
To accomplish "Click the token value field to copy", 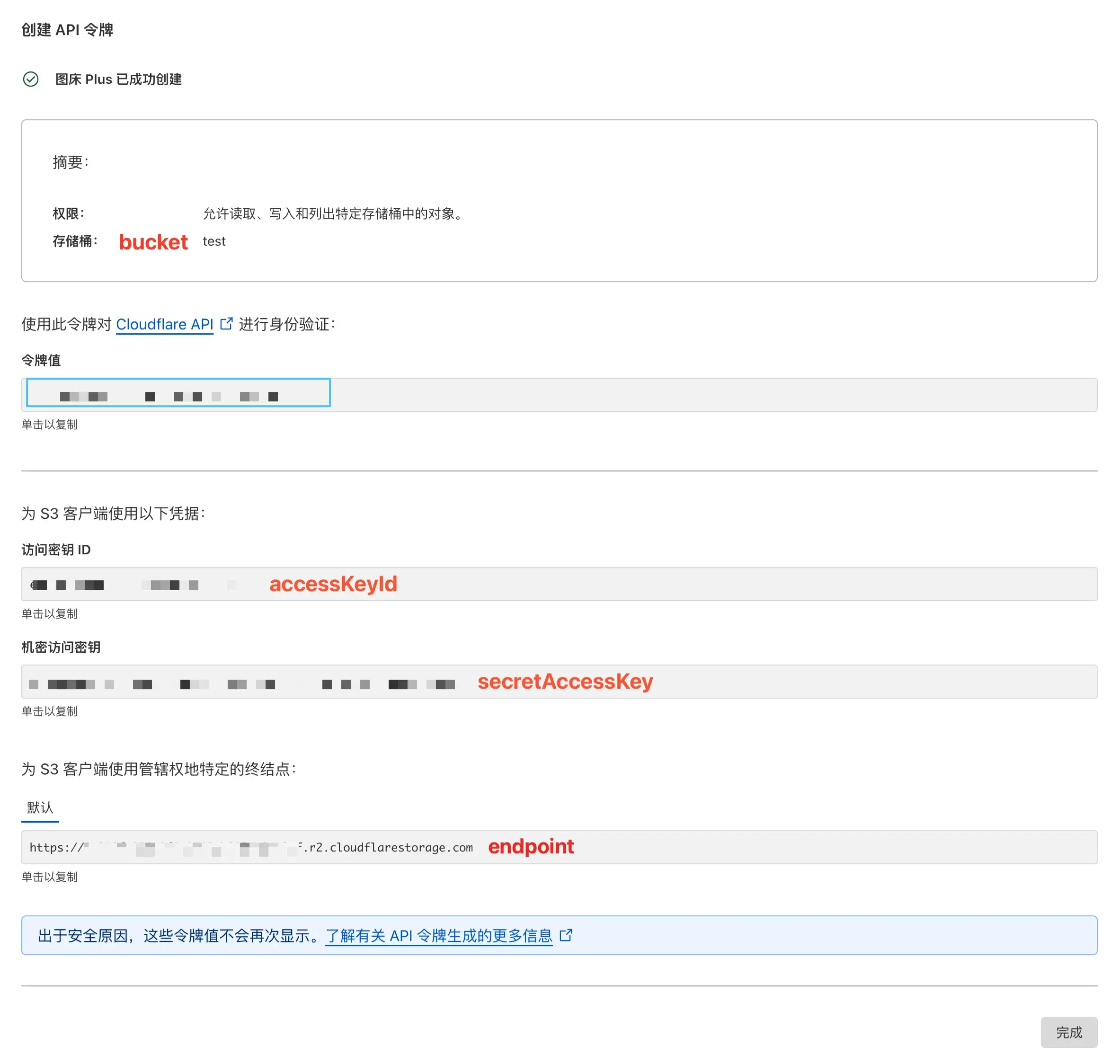I will [x=178, y=395].
